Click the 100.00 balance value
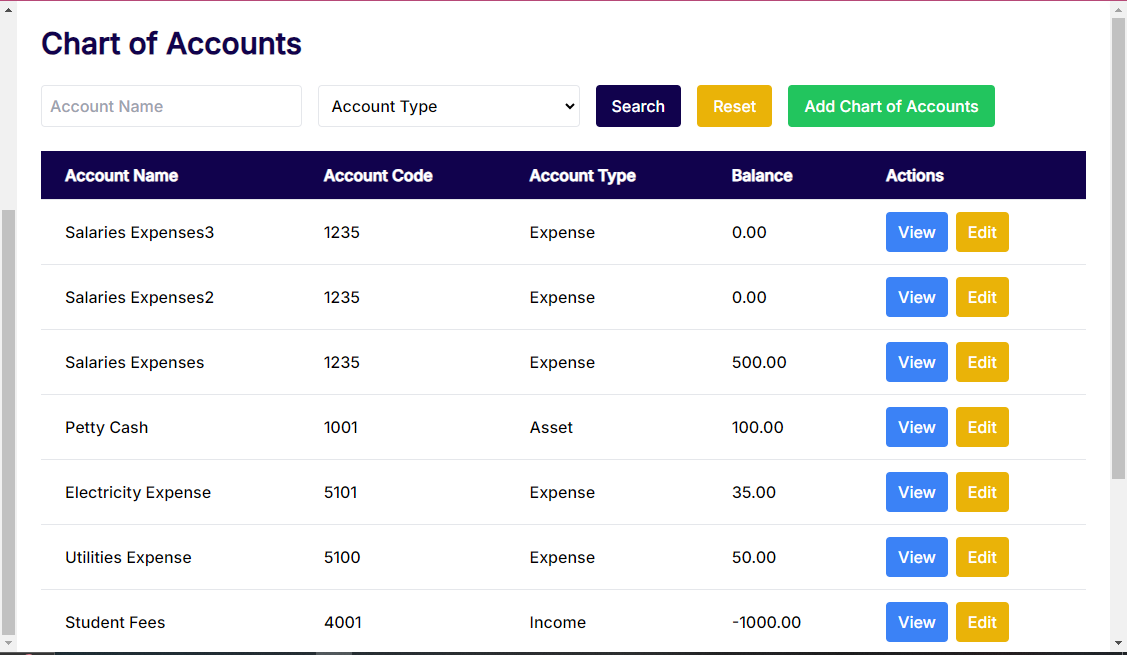 pyautogui.click(x=758, y=427)
